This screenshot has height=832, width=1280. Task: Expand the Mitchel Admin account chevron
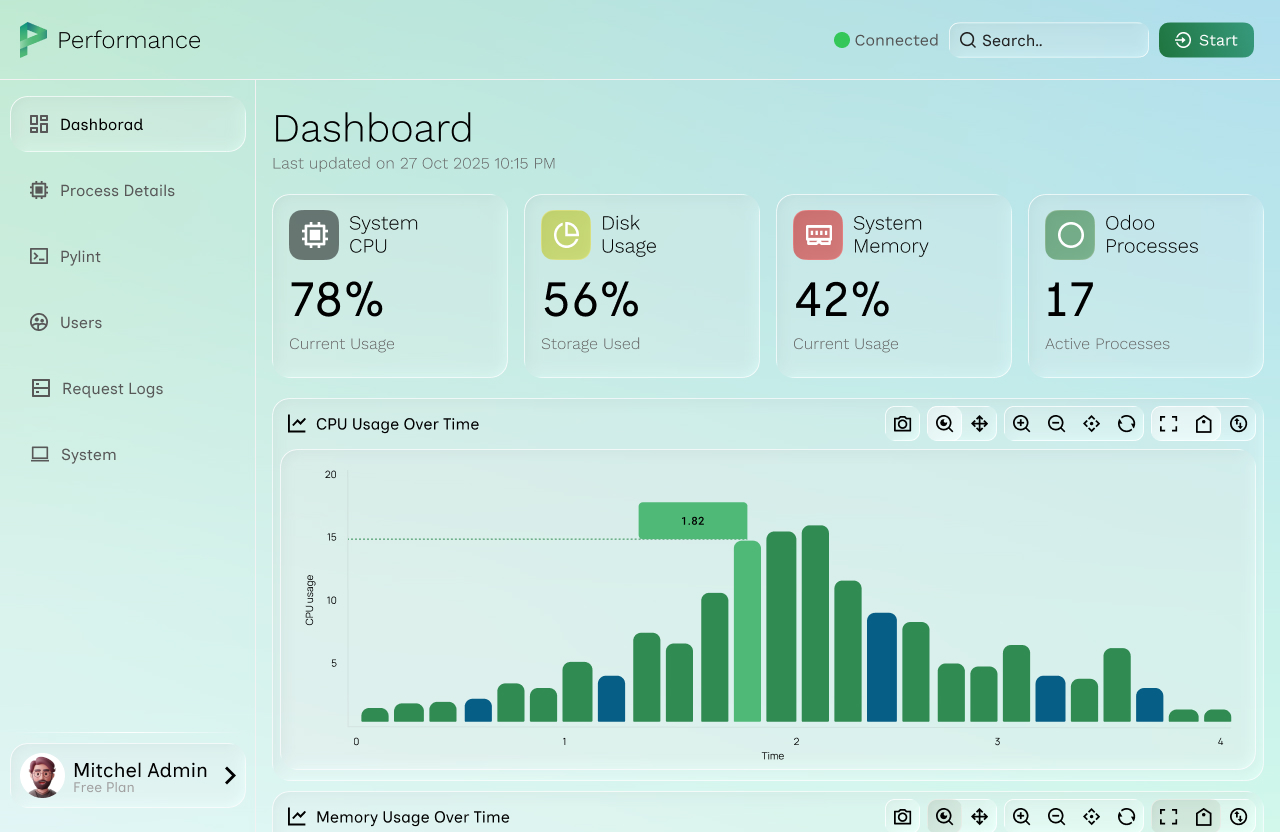point(230,775)
